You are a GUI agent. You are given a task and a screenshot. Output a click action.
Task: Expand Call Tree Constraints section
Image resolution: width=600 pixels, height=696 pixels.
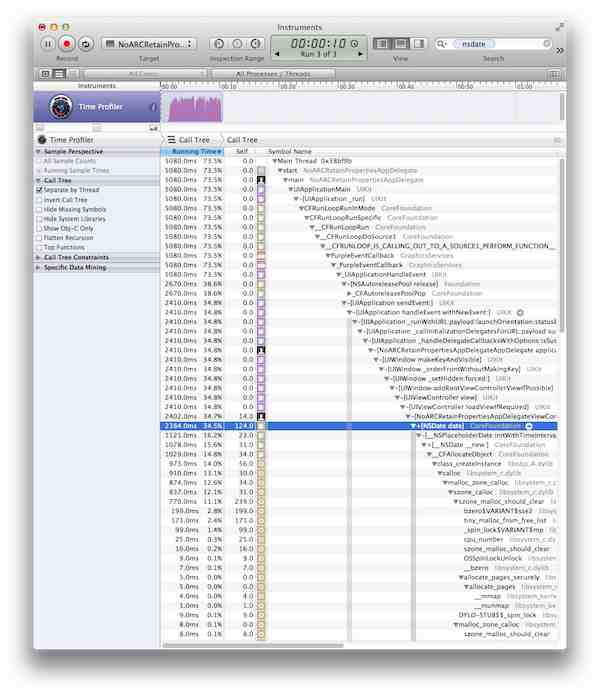pyautogui.click(x=38, y=257)
